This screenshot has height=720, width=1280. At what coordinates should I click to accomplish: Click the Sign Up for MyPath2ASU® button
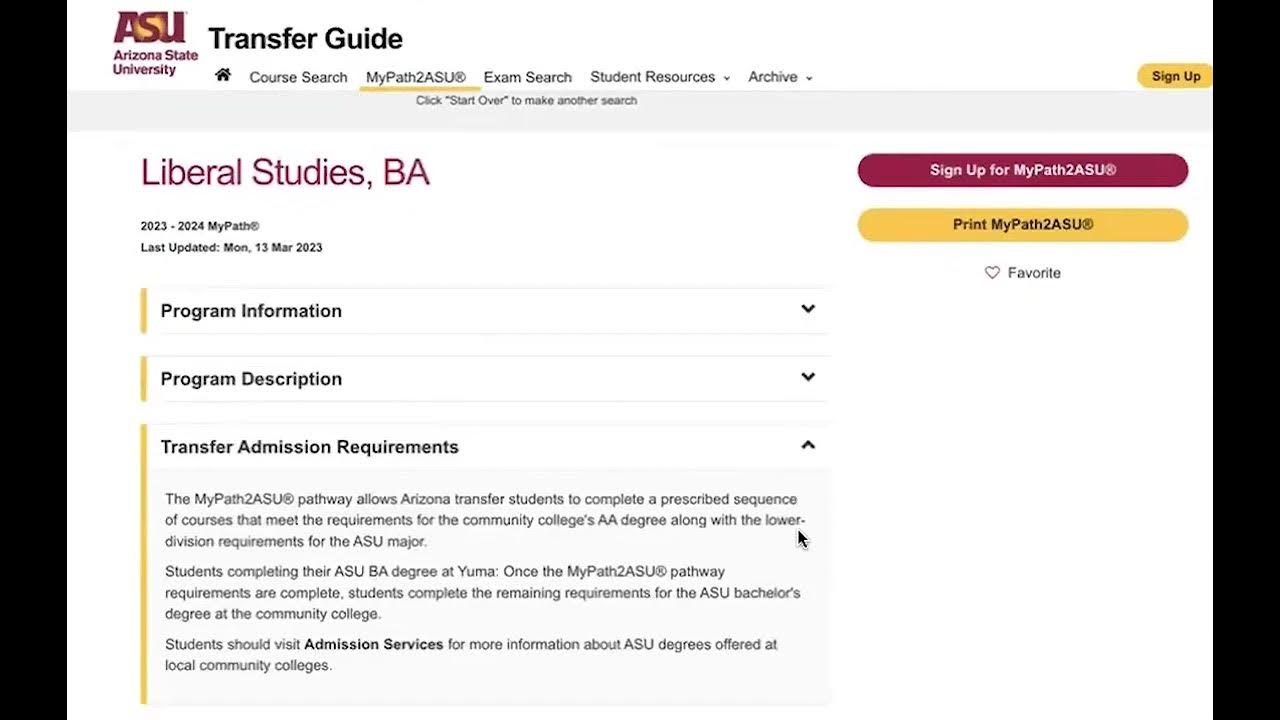[1023, 170]
